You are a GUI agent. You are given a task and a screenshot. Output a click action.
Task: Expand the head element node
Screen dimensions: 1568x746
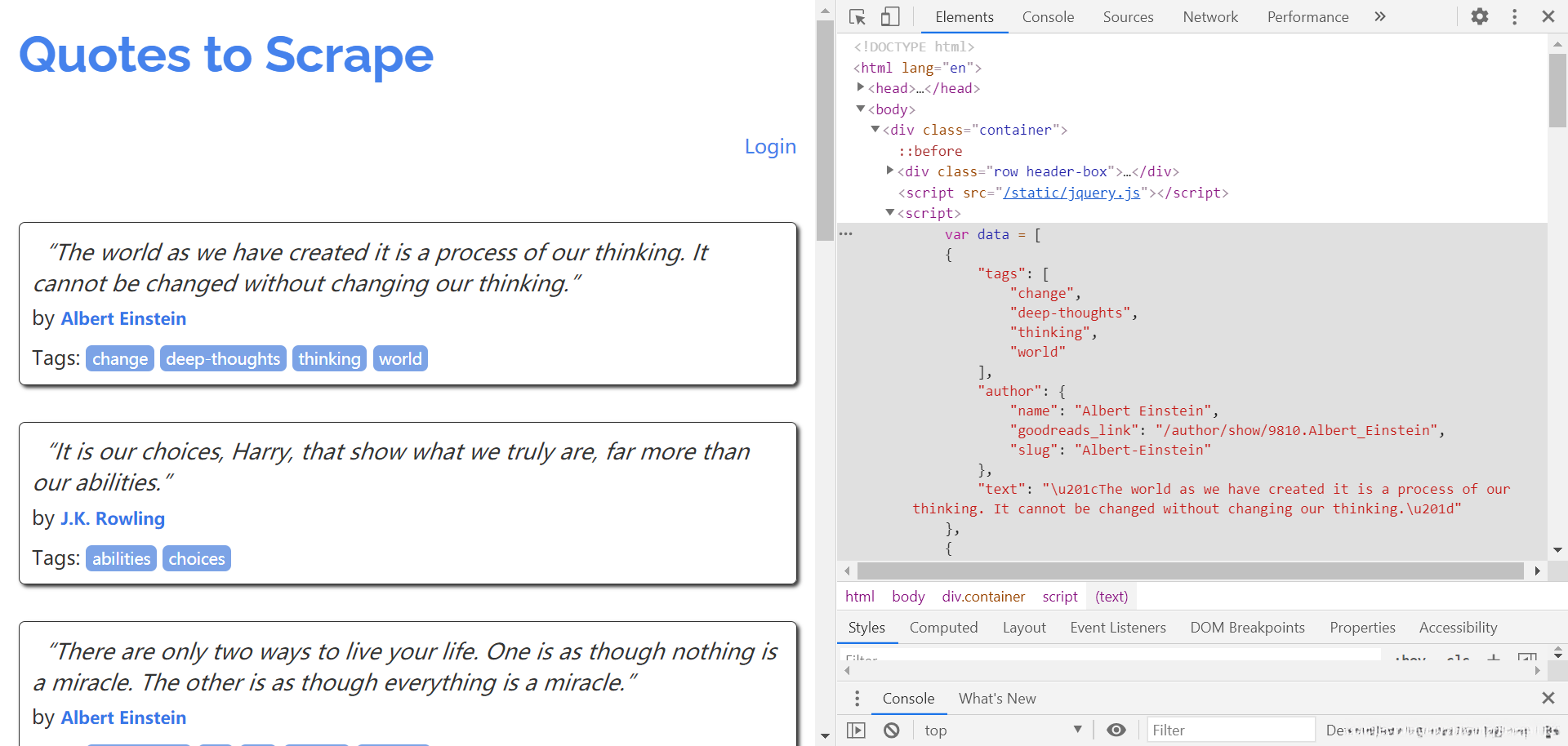861,87
